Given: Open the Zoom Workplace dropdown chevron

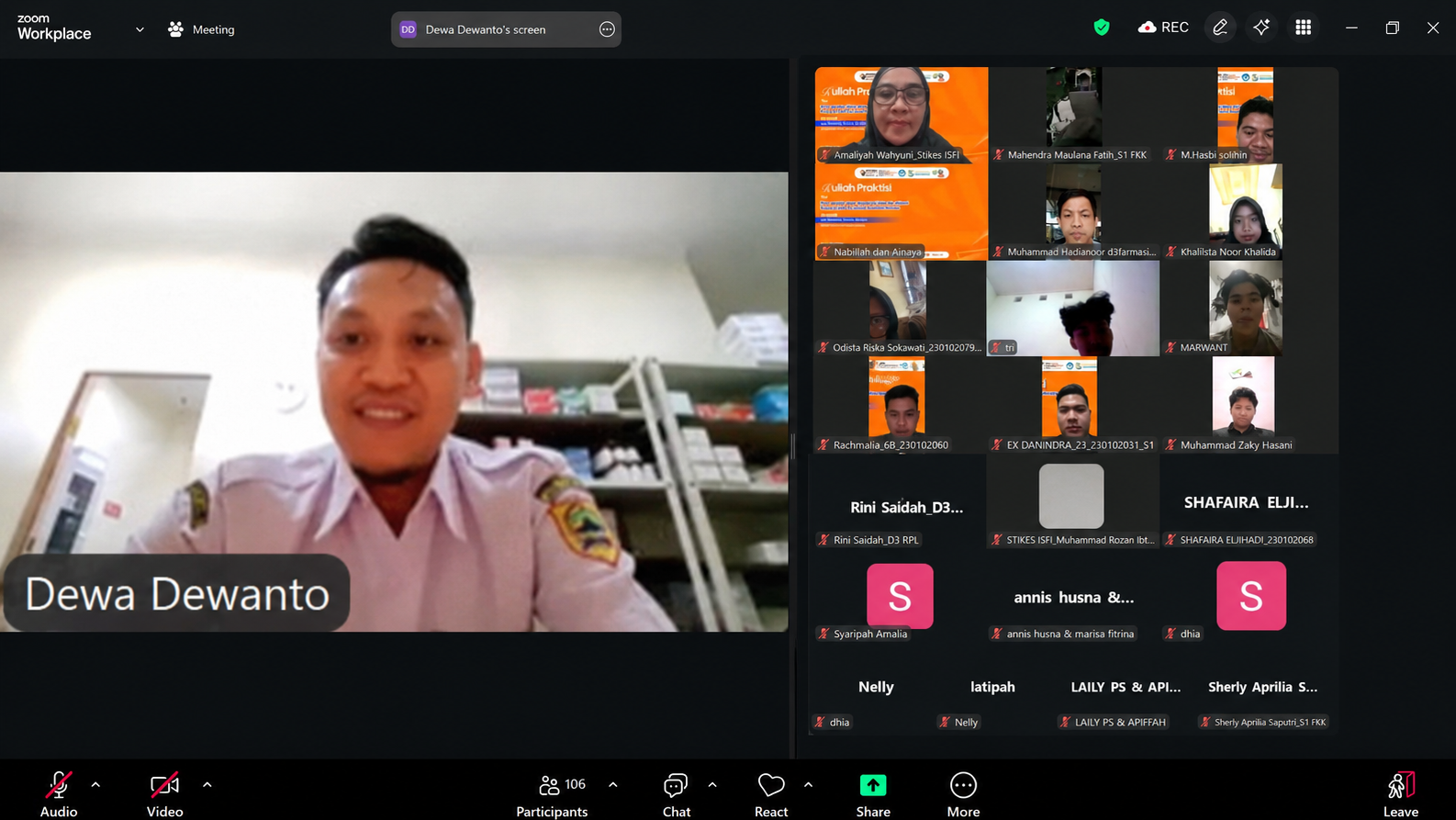Looking at the screenshot, I should [140, 29].
